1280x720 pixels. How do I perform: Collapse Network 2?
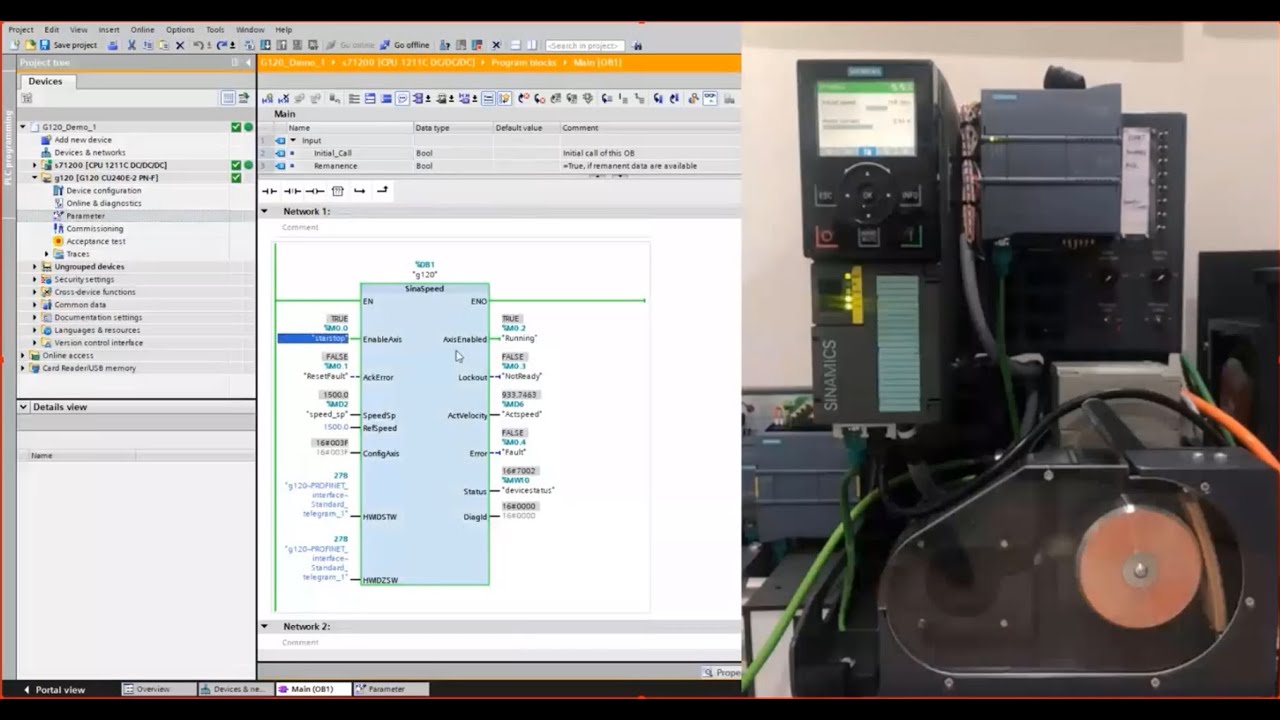point(265,626)
